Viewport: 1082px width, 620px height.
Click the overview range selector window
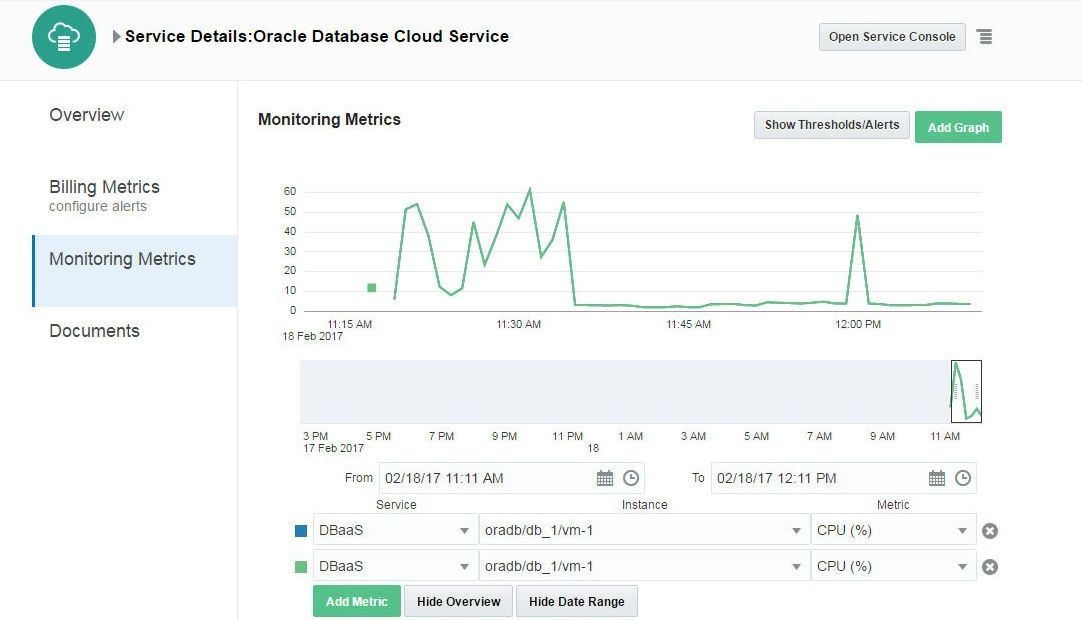[x=966, y=391]
